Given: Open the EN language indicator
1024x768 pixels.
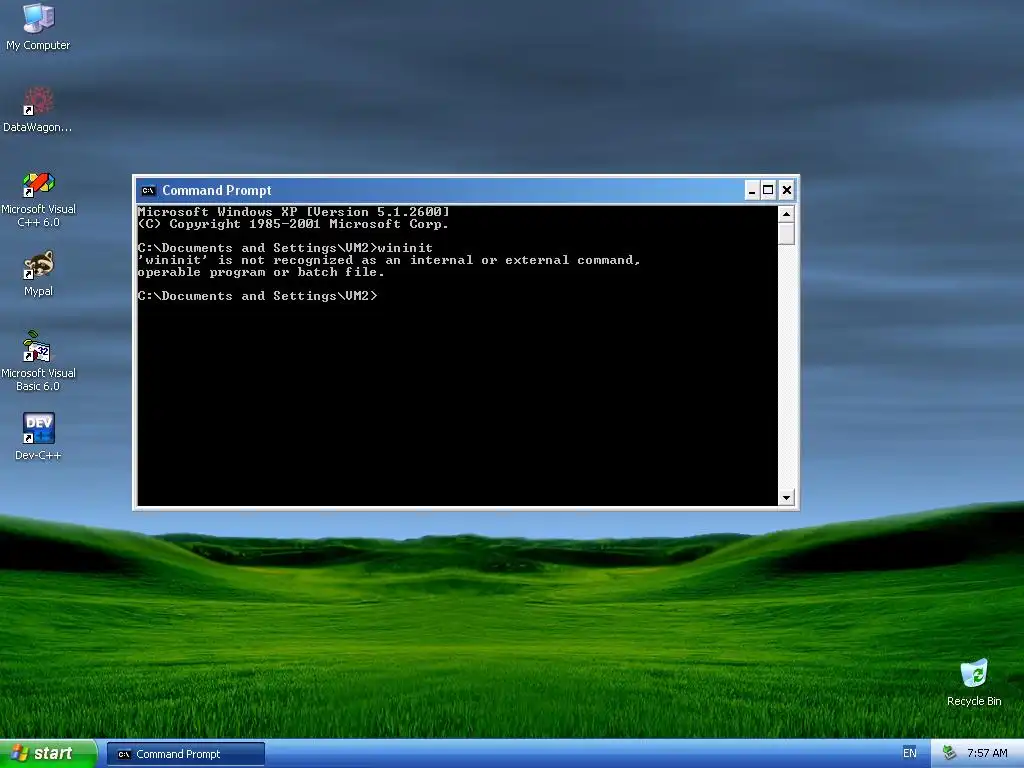Looking at the screenshot, I should pos(909,754).
